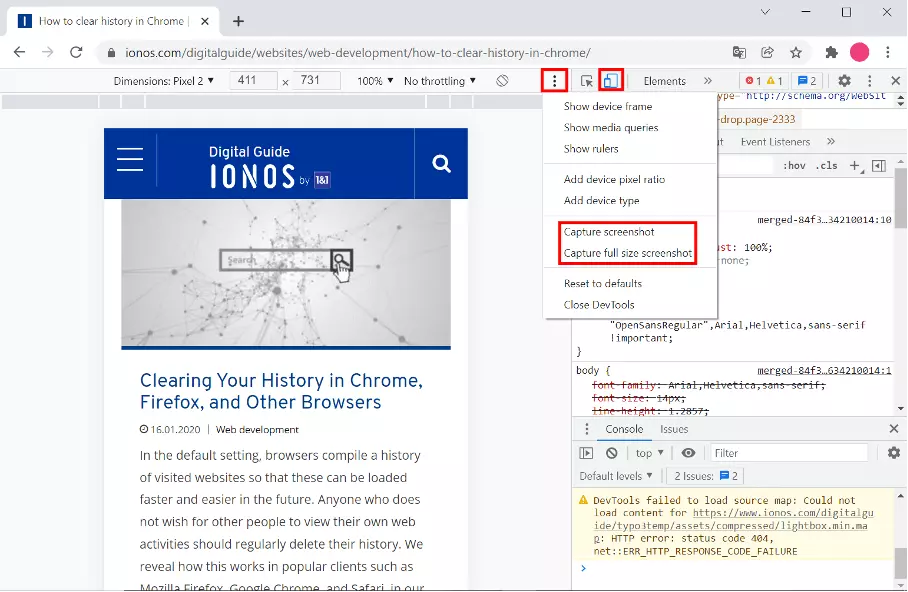Show the console sidebar
This screenshot has height=592, width=908.
pyautogui.click(x=587, y=453)
